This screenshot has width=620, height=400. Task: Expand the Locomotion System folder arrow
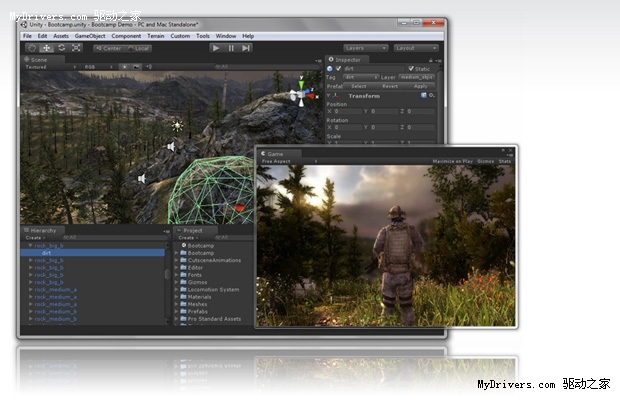[176, 289]
